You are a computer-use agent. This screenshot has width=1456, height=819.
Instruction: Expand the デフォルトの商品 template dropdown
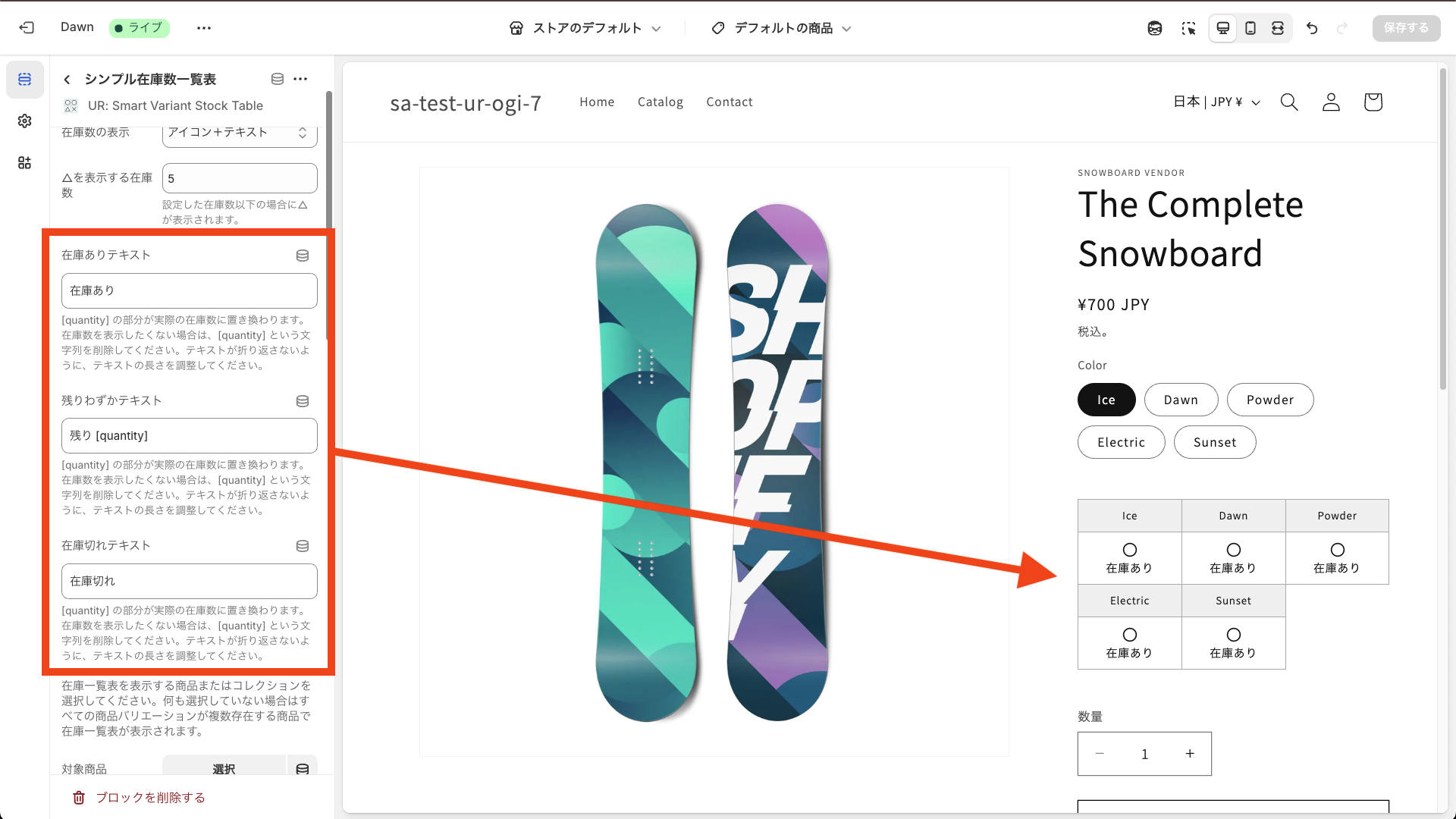[782, 28]
